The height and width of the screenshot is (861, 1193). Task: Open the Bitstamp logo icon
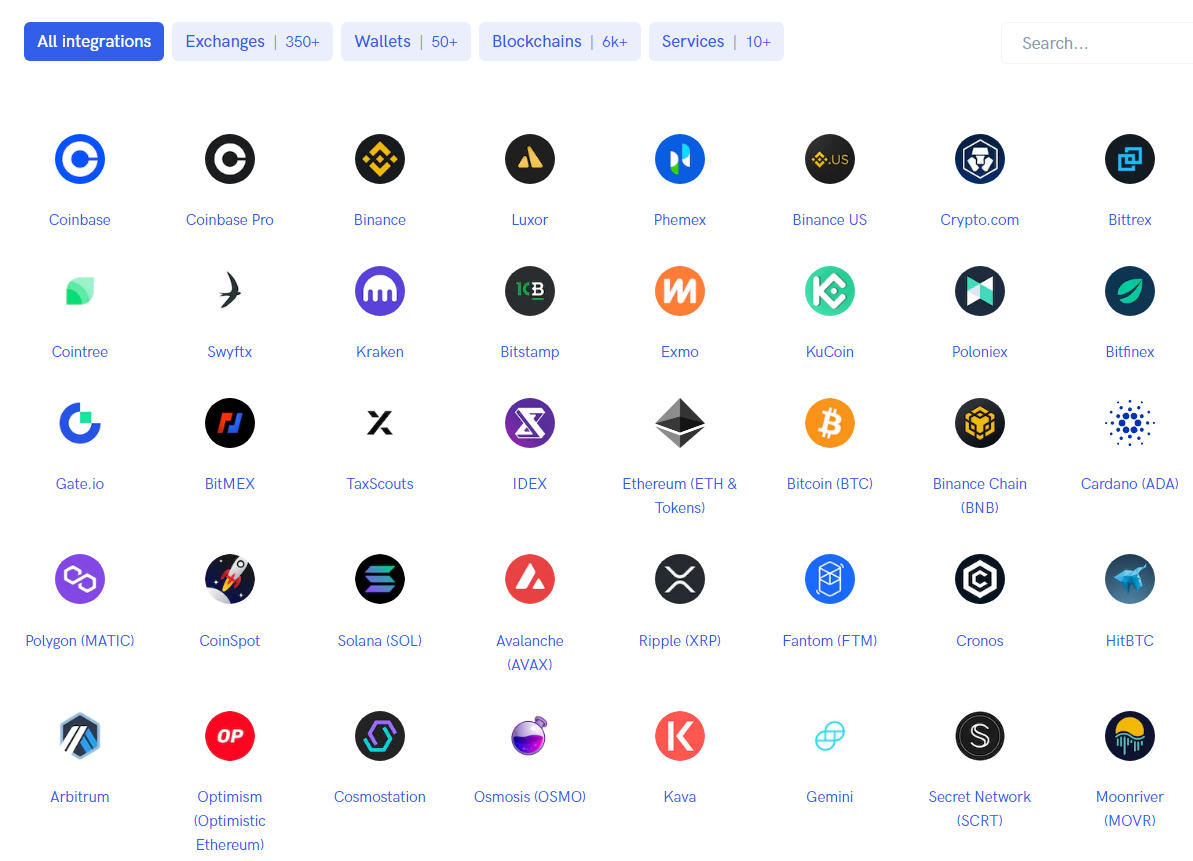click(x=530, y=291)
